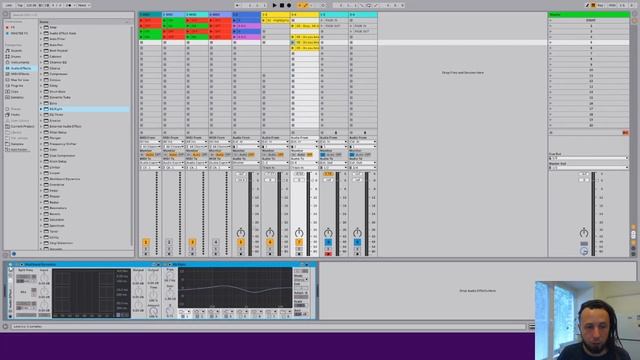
Task: Select Multiband Dynamics in the browser list
Action: pos(65,179)
